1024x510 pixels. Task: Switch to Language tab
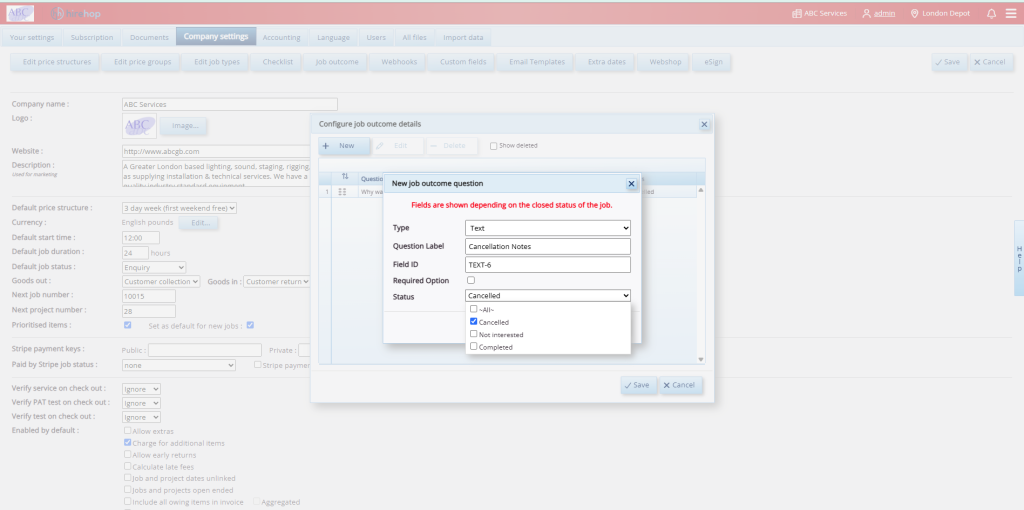(x=334, y=37)
